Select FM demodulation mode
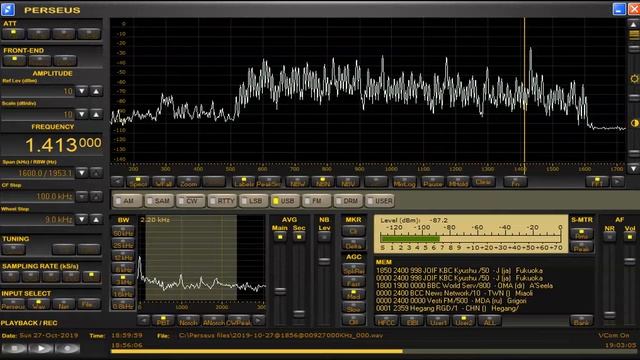 (x=317, y=201)
